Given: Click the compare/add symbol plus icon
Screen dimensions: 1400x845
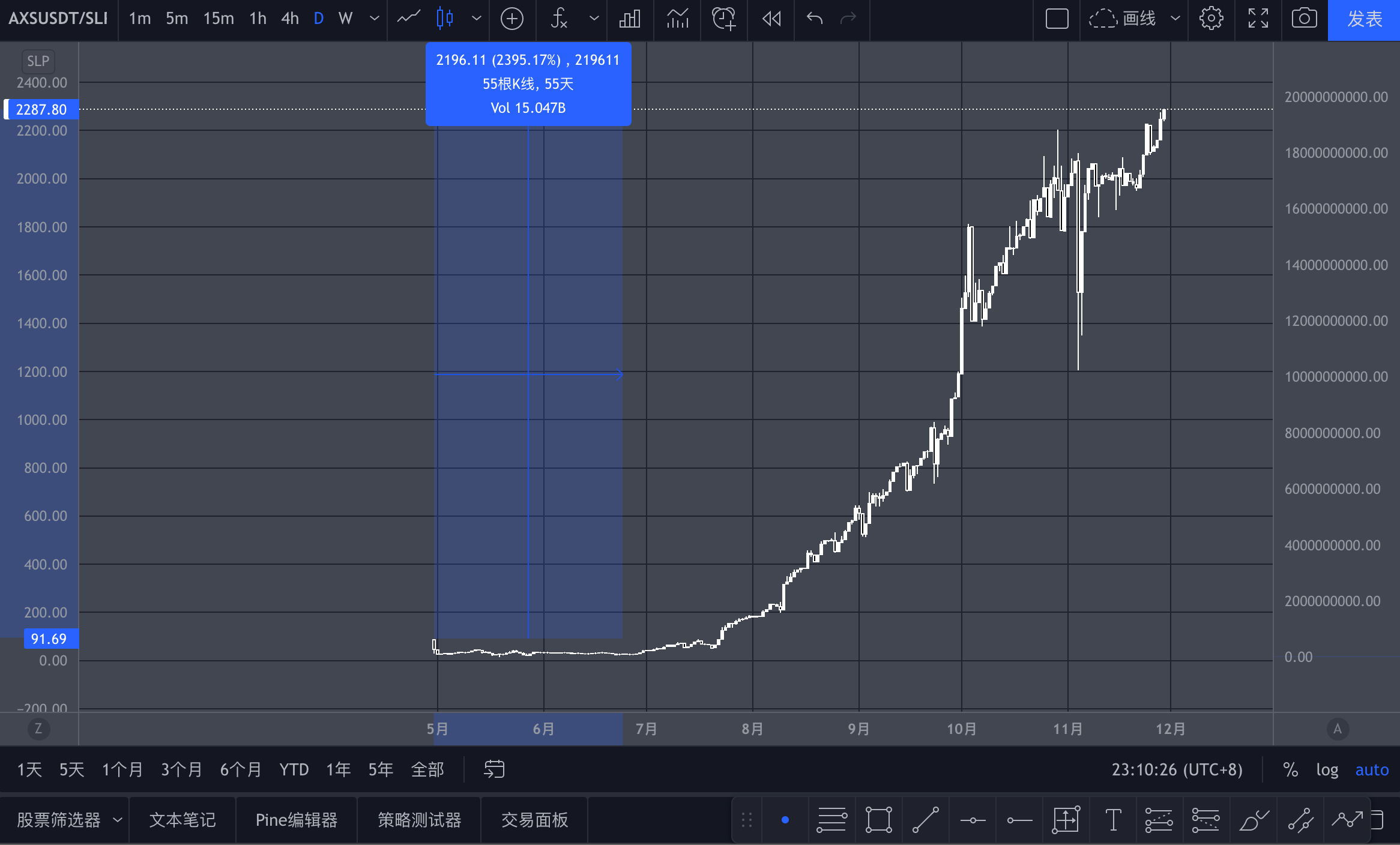Looking at the screenshot, I should [511, 19].
